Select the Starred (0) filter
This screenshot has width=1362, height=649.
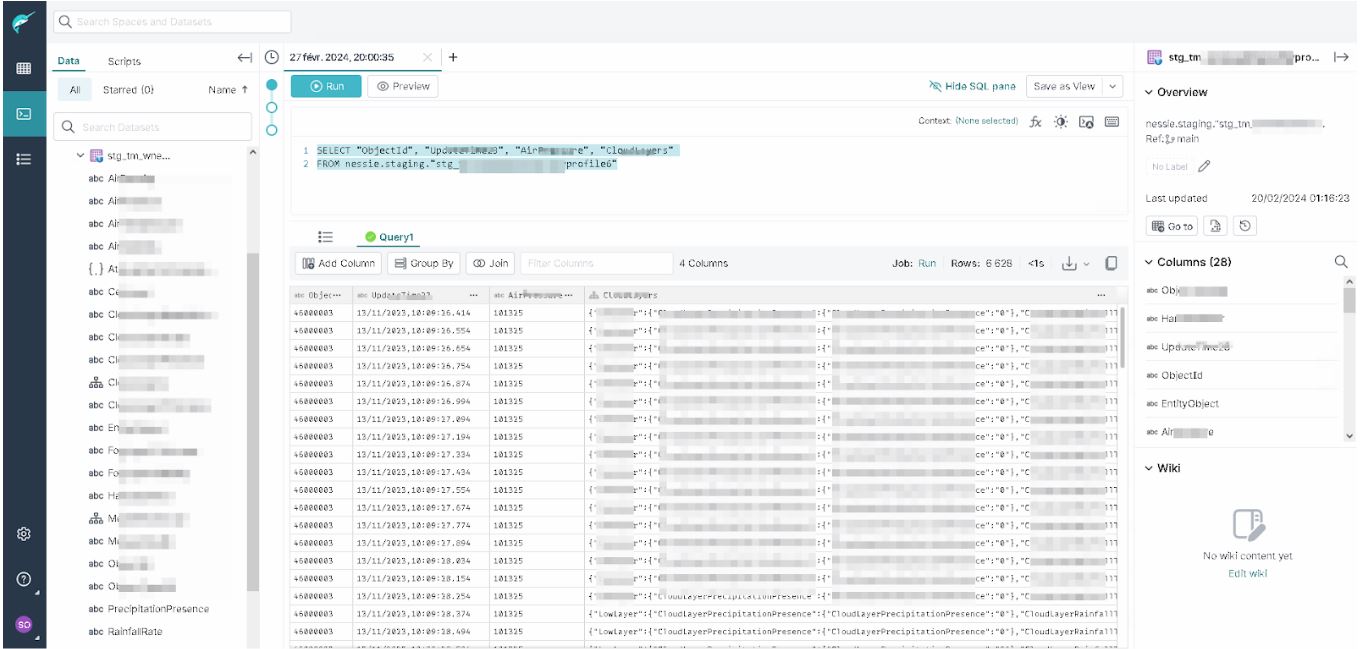(x=128, y=90)
